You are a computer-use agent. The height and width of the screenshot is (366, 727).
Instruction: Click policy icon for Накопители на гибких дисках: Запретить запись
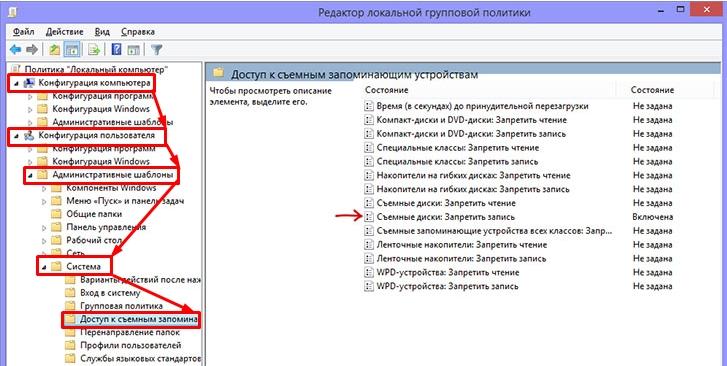pos(369,189)
